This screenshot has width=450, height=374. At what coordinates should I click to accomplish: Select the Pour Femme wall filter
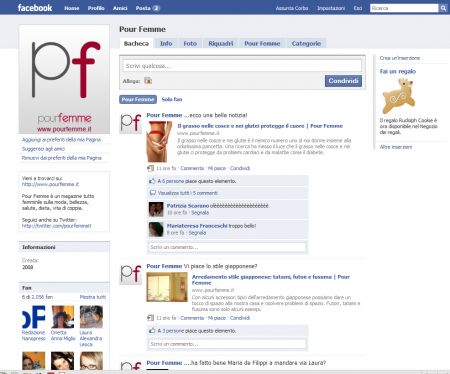point(138,99)
